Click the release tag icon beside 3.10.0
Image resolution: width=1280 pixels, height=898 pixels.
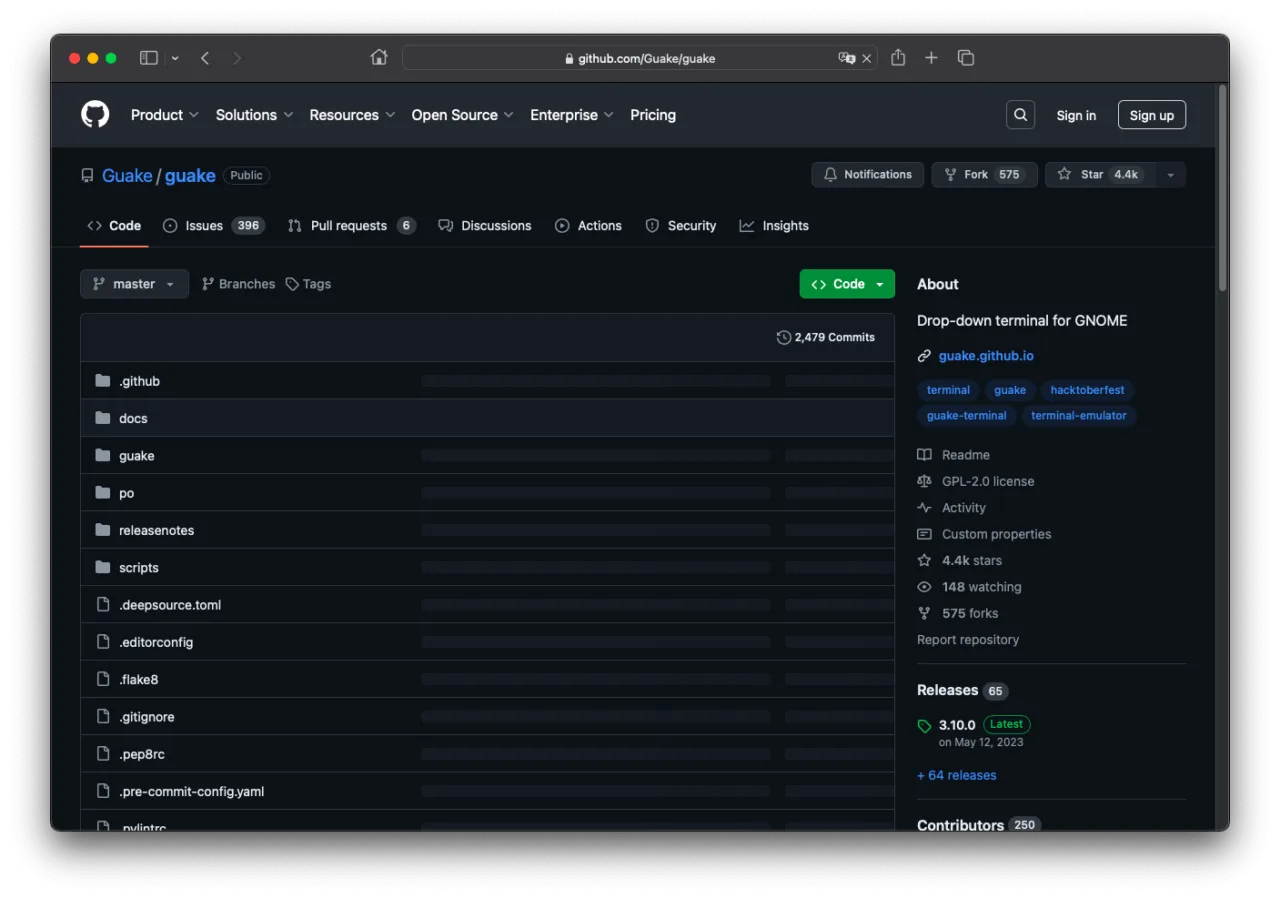(x=924, y=726)
